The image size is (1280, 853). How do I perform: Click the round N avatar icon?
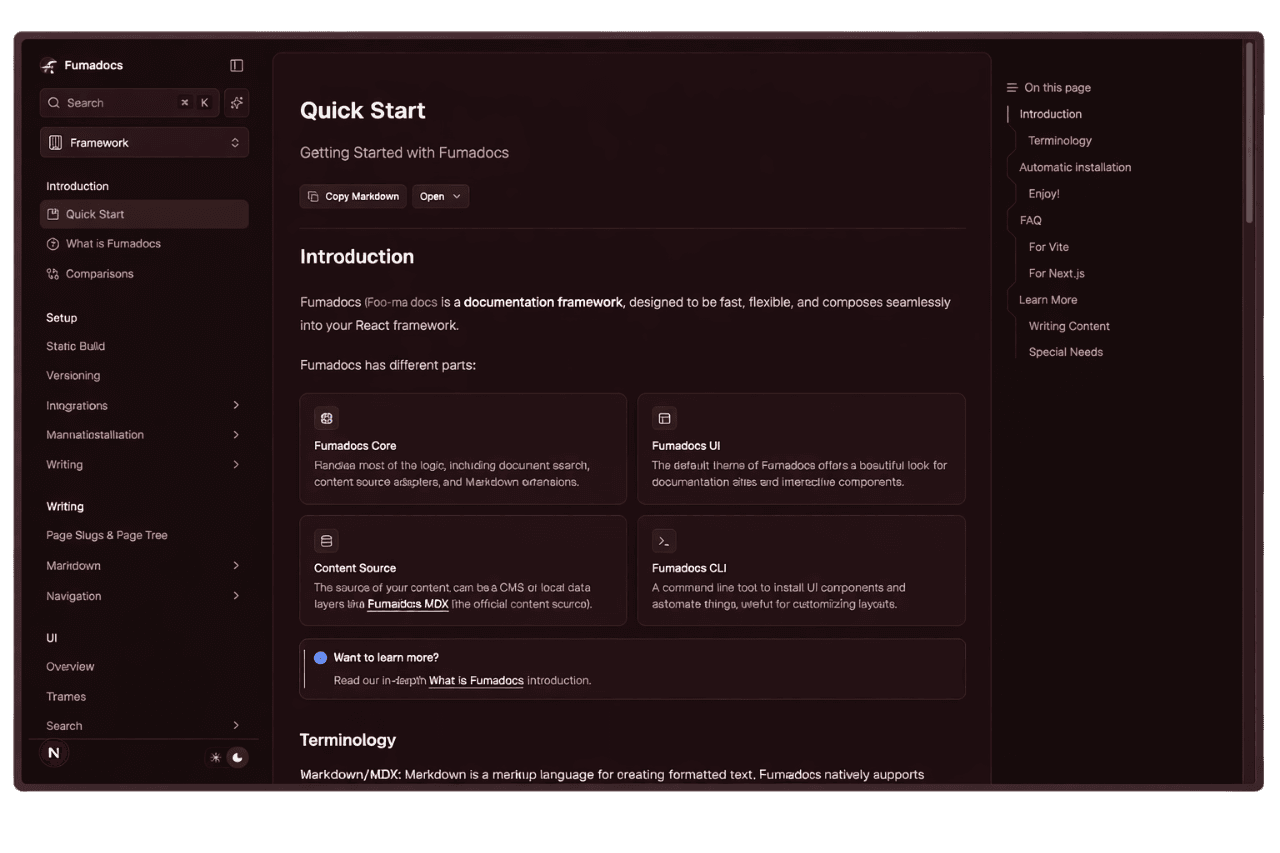[x=54, y=754]
